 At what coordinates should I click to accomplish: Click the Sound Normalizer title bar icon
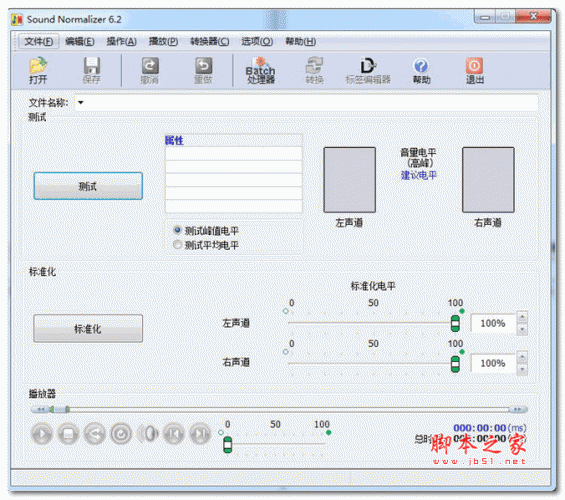pos(17,19)
